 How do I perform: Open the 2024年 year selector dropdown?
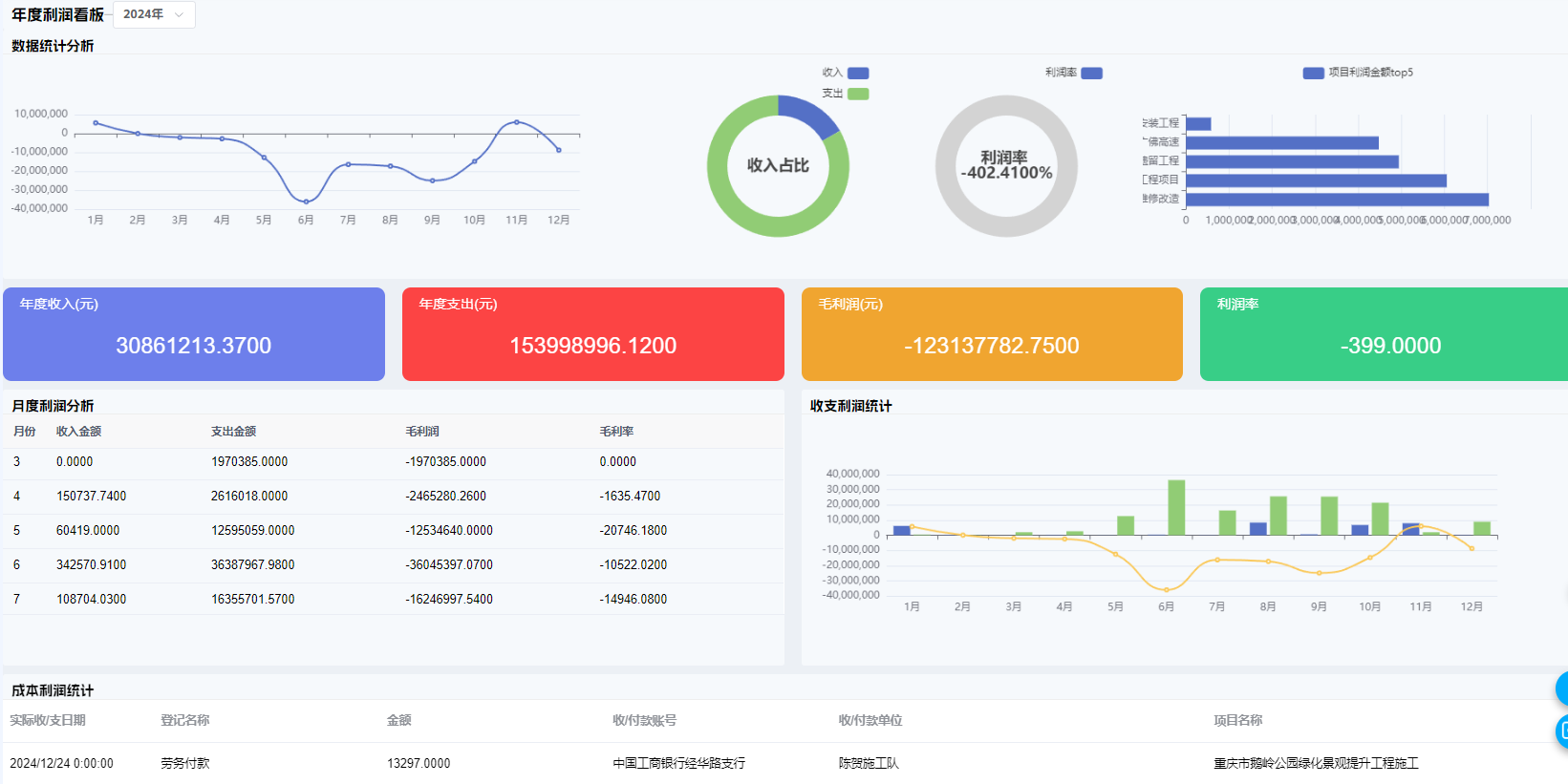point(153,14)
